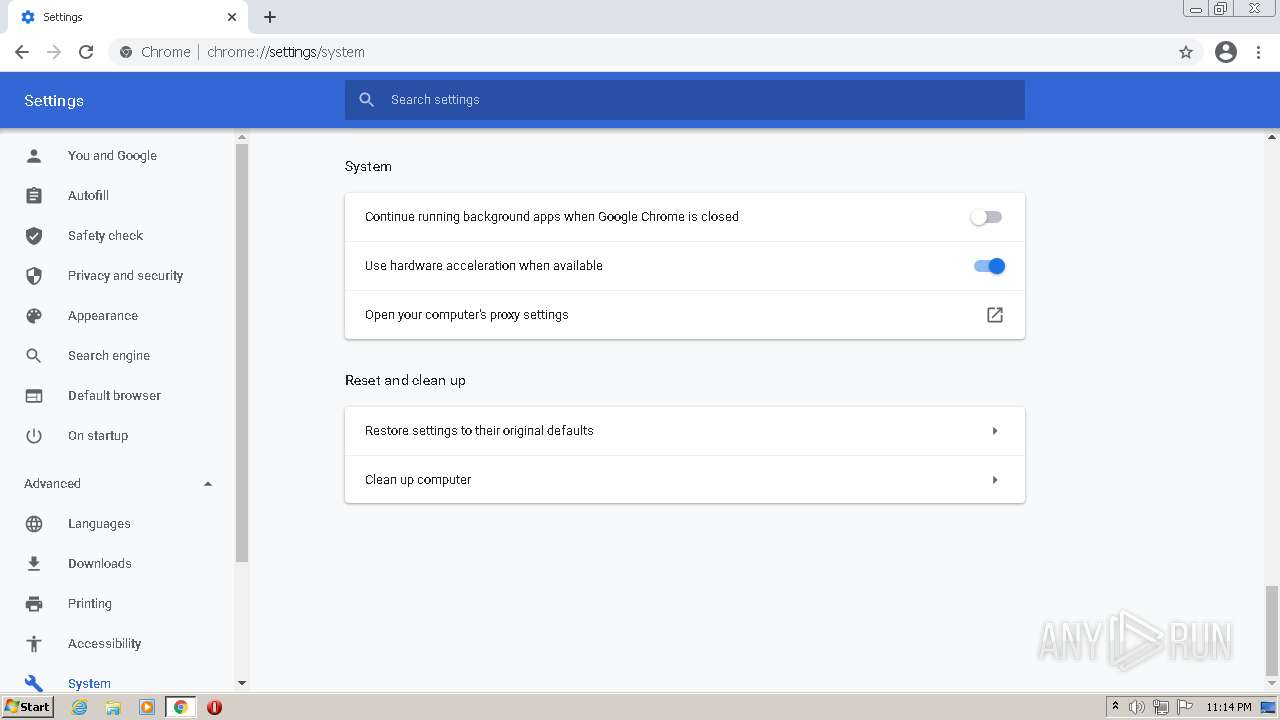Click the Chrome taskbar button
Viewport: 1280px width, 720px height.
coord(180,707)
